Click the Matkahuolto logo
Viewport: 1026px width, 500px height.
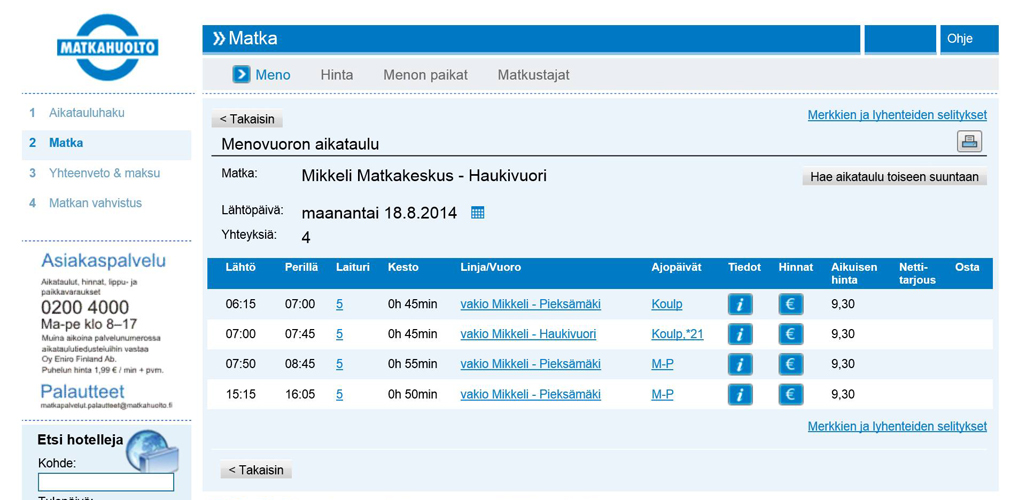coord(107,47)
